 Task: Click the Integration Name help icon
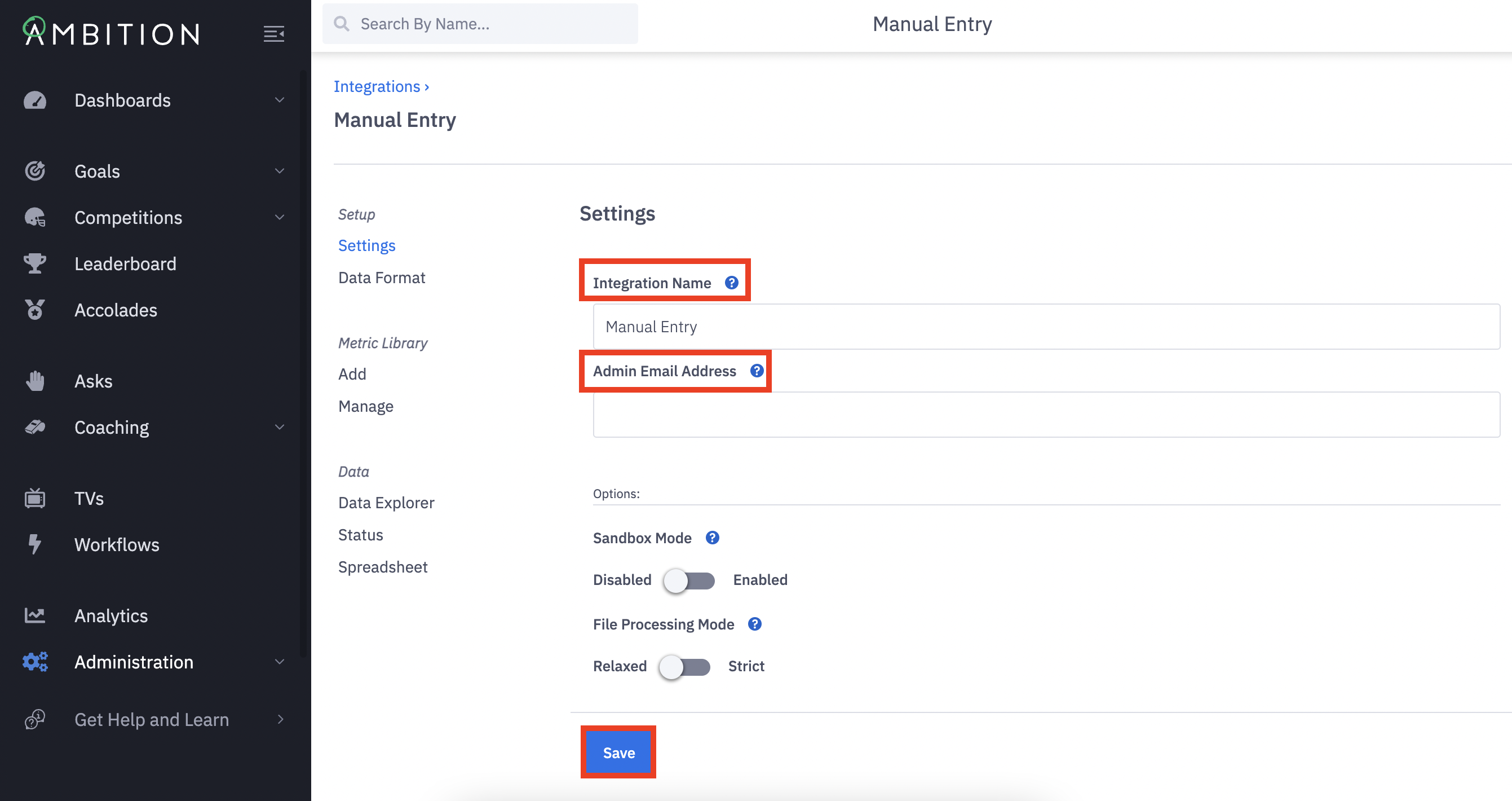[731, 283]
